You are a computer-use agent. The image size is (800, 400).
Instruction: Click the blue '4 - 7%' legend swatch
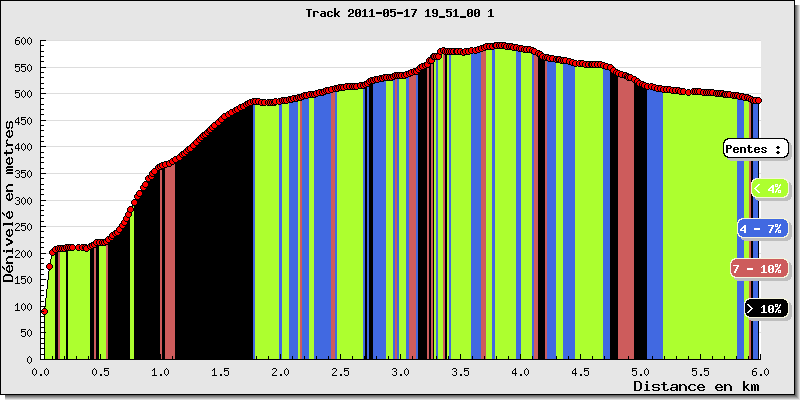(x=763, y=229)
